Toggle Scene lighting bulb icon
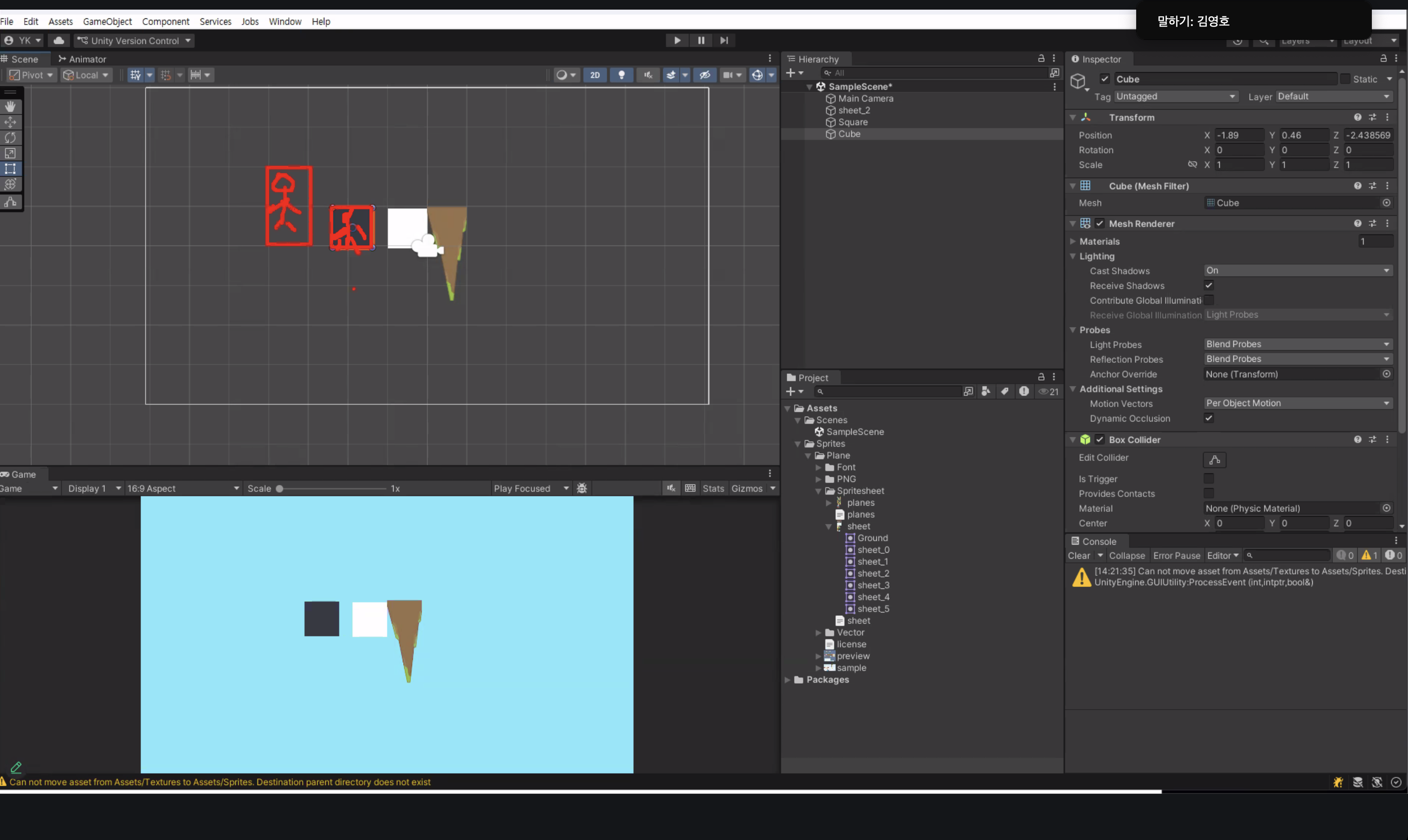Viewport: 1408px width, 840px height. click(622, 75)
